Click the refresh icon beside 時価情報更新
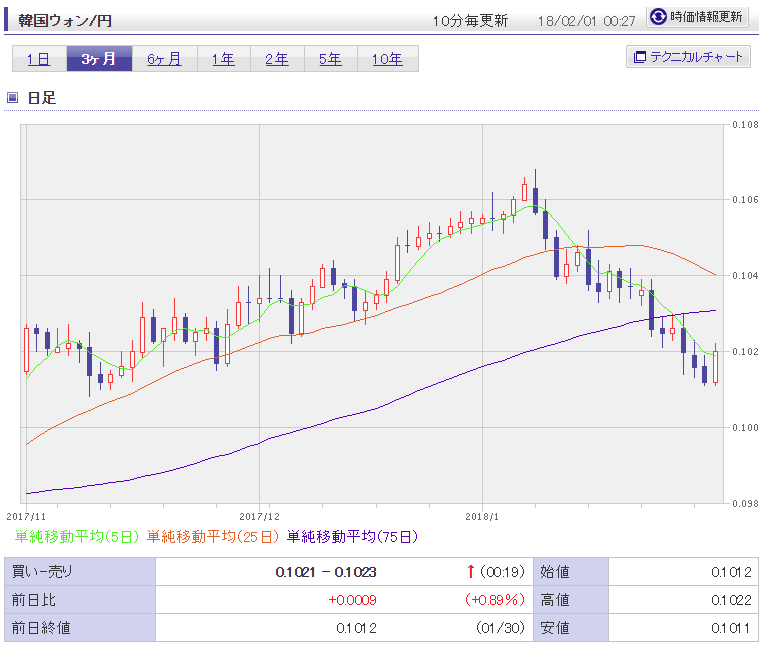Screen dimensions: 770x655 coord(658,17)
